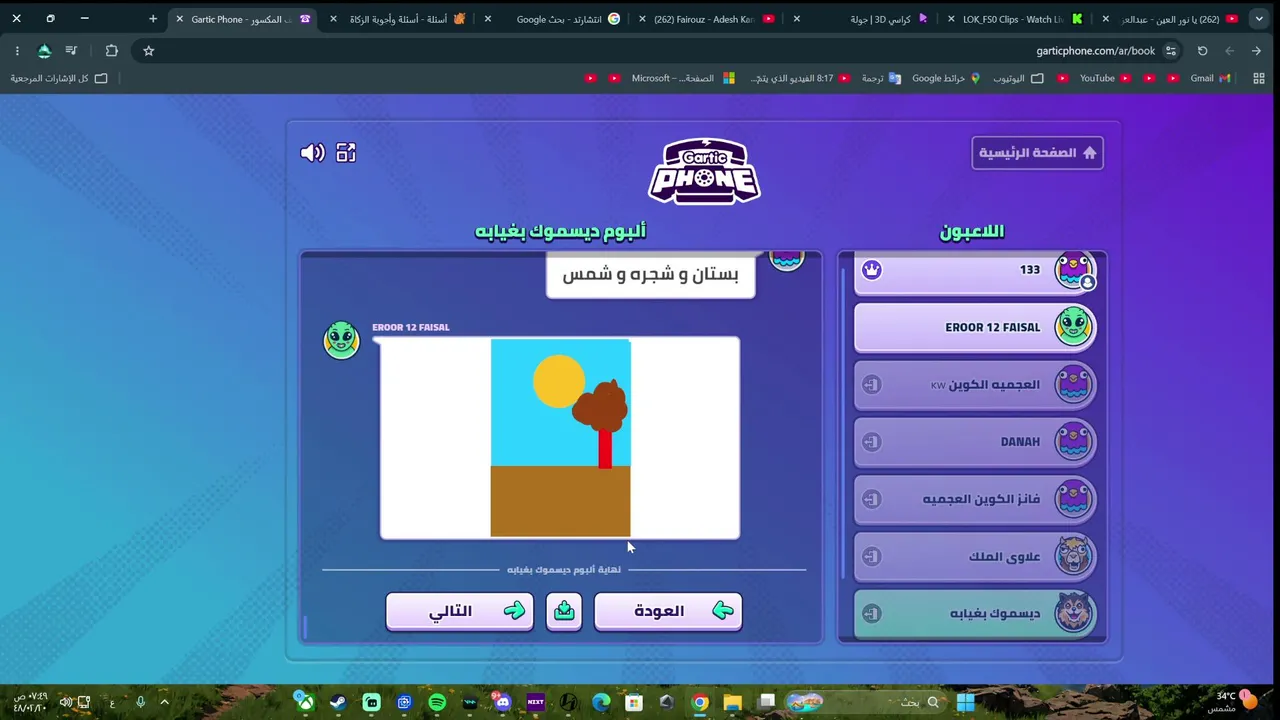Select player EROOR 12 FAISAL in the list

click(975, 327)
